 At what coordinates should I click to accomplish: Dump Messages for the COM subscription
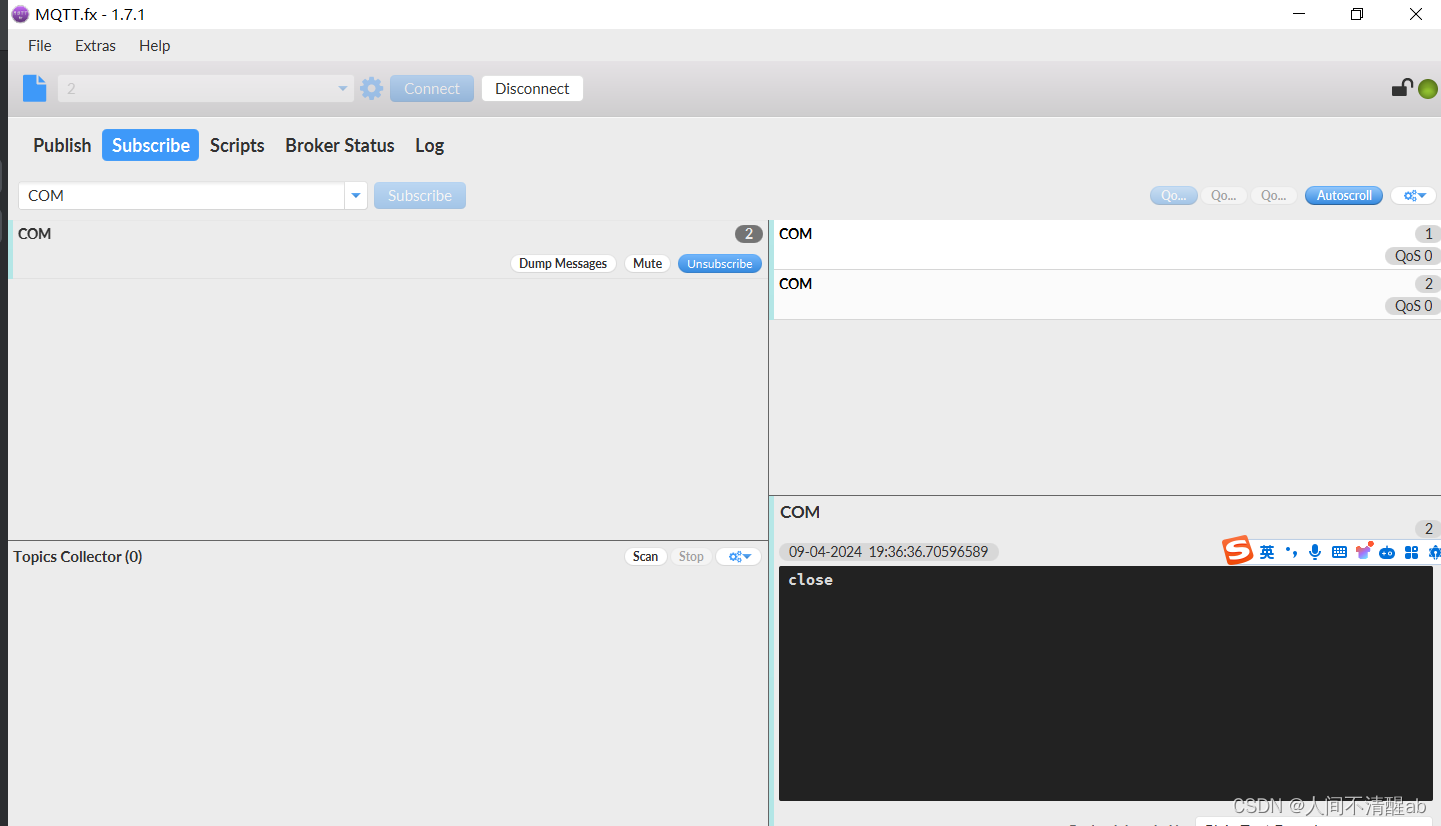[562, 263]
